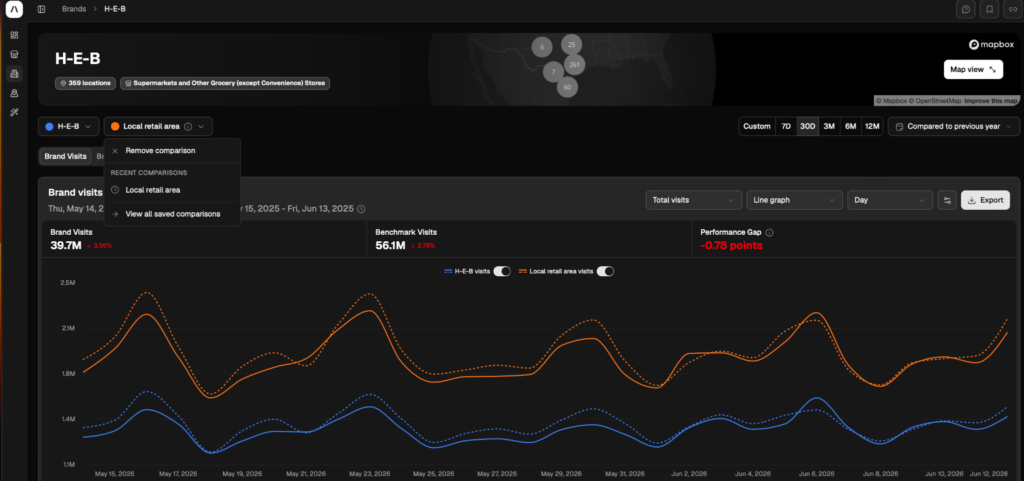Click the map cluster marker labeled 7
1024x481 pixels.
[553, 72]
